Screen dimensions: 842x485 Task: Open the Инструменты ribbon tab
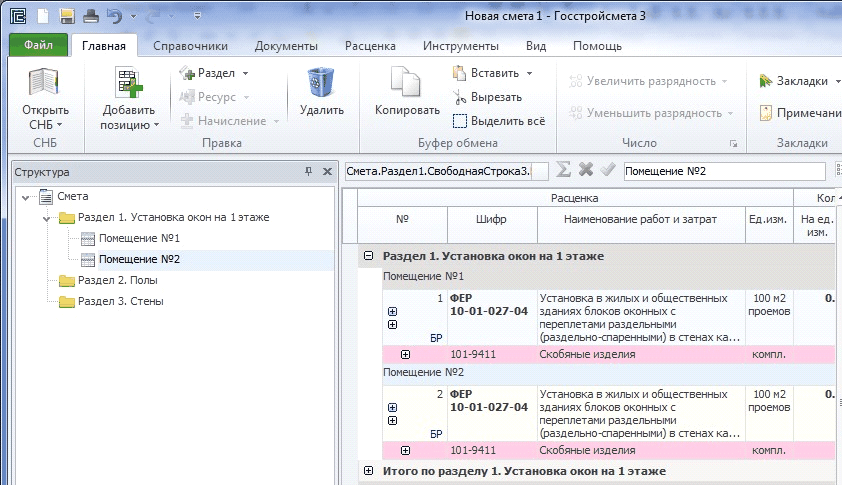coord(461,46)
